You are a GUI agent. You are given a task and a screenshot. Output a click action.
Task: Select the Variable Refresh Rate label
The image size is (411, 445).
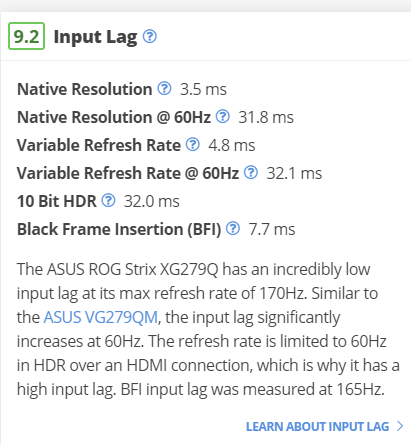99,145
